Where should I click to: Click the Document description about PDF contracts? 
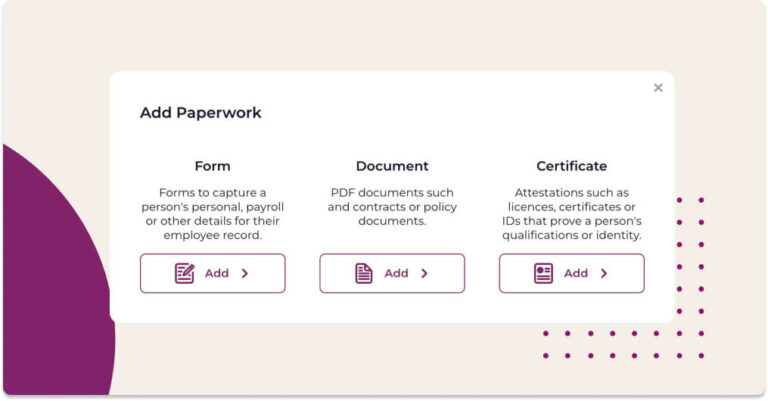392,206
